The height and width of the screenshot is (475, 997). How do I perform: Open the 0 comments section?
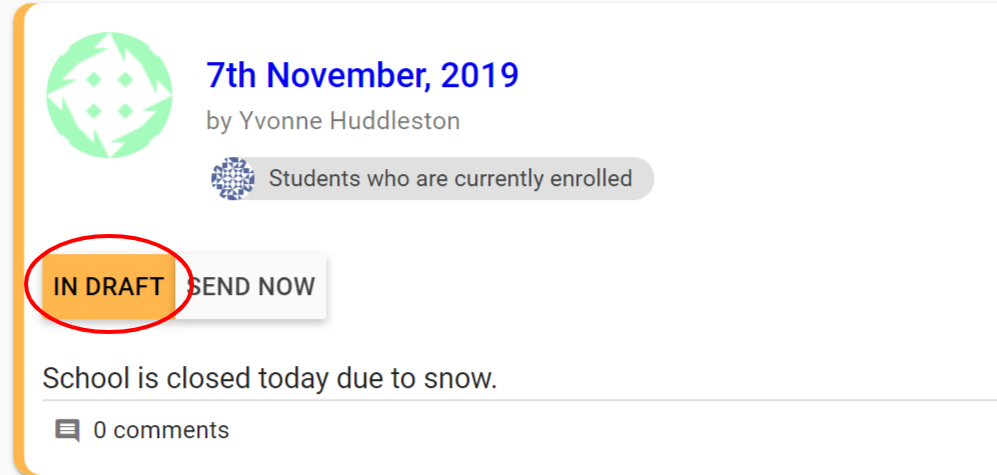pos(160,431)
